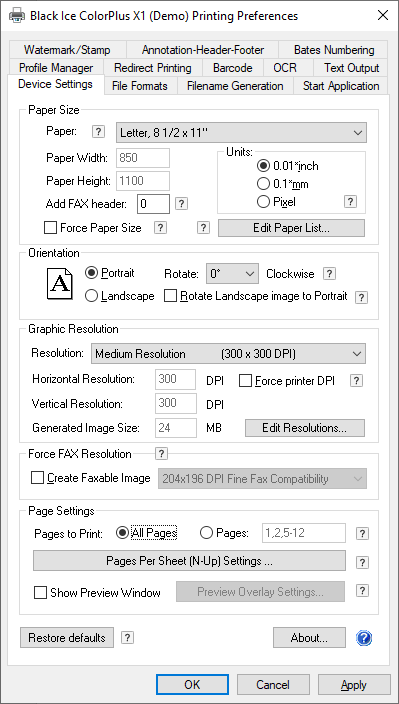Click the page orientation preview icon with letter A

(x=59, y=284)
